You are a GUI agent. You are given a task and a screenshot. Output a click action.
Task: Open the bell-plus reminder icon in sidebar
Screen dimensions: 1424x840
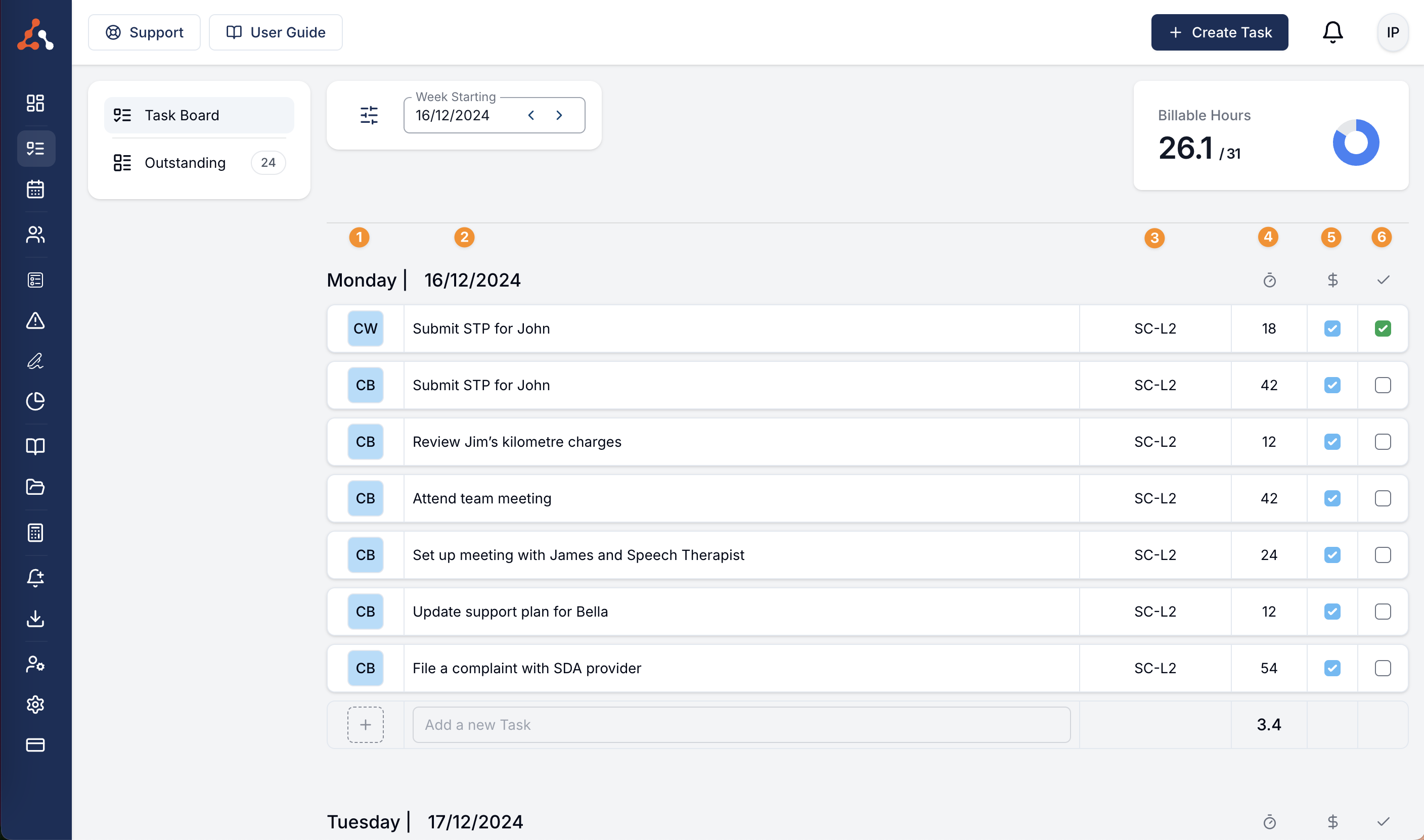(x=35, y=578)
